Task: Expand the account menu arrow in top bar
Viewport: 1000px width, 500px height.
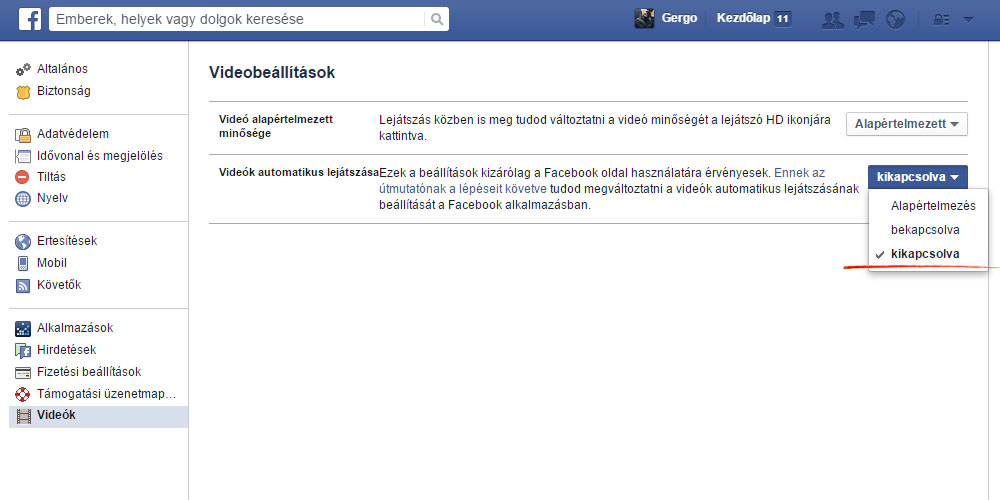Action: coord(968,19)
